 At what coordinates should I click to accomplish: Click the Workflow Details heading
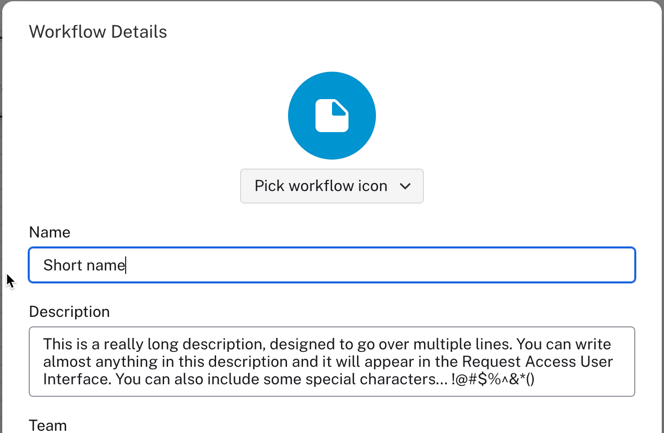(98, 32)
